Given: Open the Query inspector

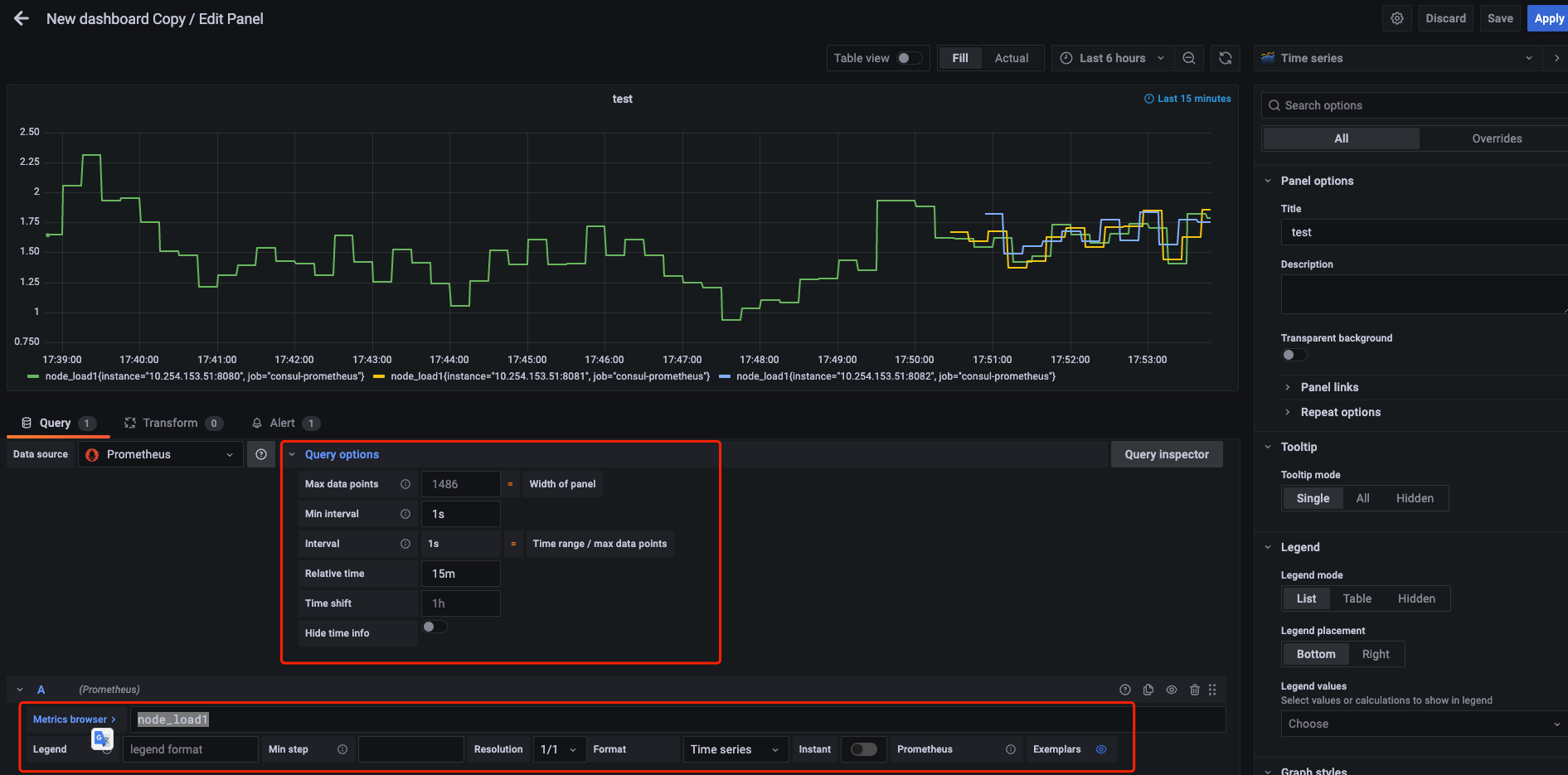Looking at the screenshot, I should point(1167,454).
